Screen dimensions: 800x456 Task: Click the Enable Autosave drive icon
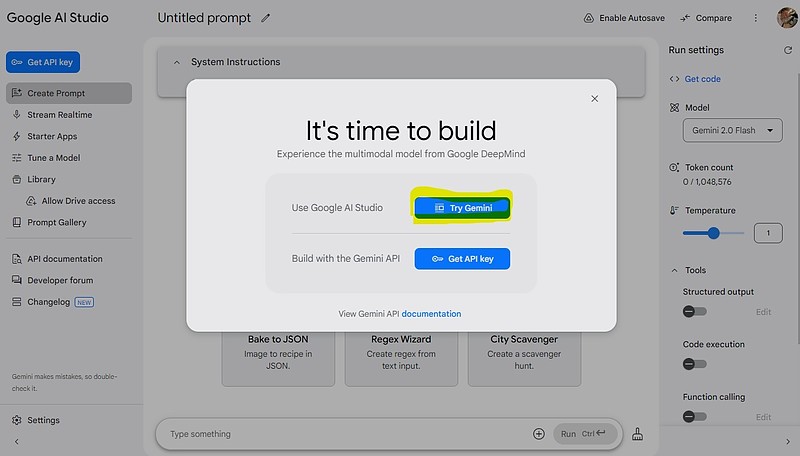(589, 18)
